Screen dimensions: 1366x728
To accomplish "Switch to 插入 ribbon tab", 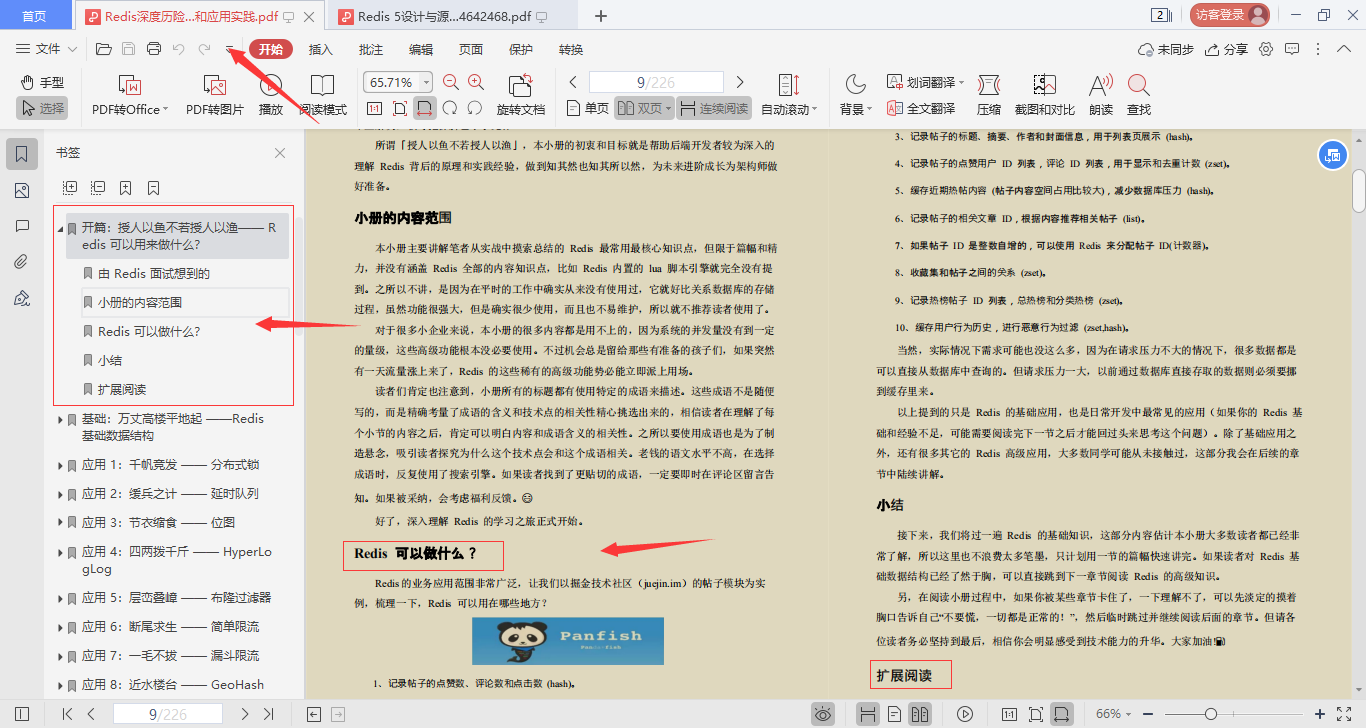I will pyautogui.click(x=321, y=49).
